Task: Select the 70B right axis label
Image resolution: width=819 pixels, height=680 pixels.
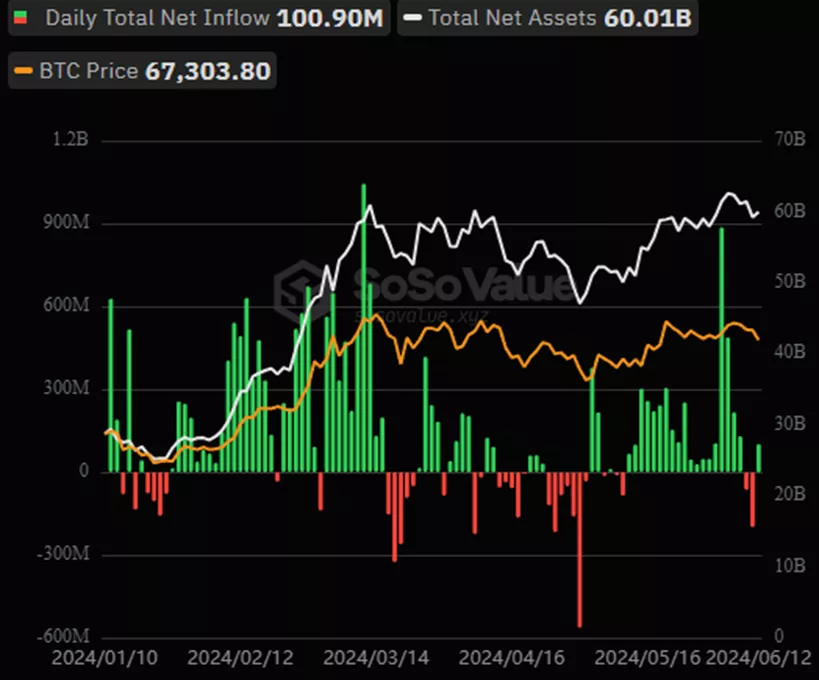Action: 790,140
